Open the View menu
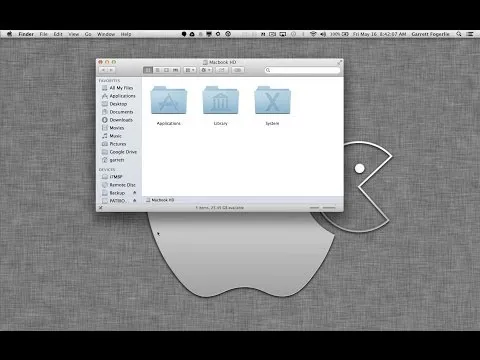Screen dimensions: 480x360 coord(74,34)
